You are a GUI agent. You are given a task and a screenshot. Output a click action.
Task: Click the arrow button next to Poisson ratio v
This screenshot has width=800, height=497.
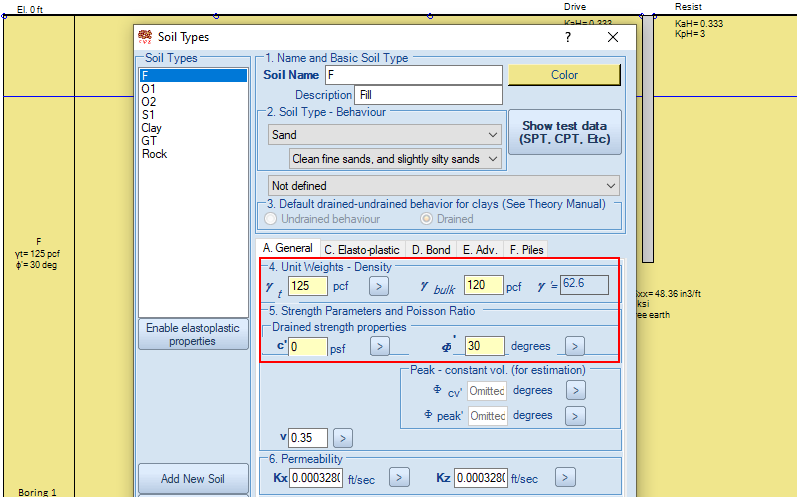click(x=343, y=438)
